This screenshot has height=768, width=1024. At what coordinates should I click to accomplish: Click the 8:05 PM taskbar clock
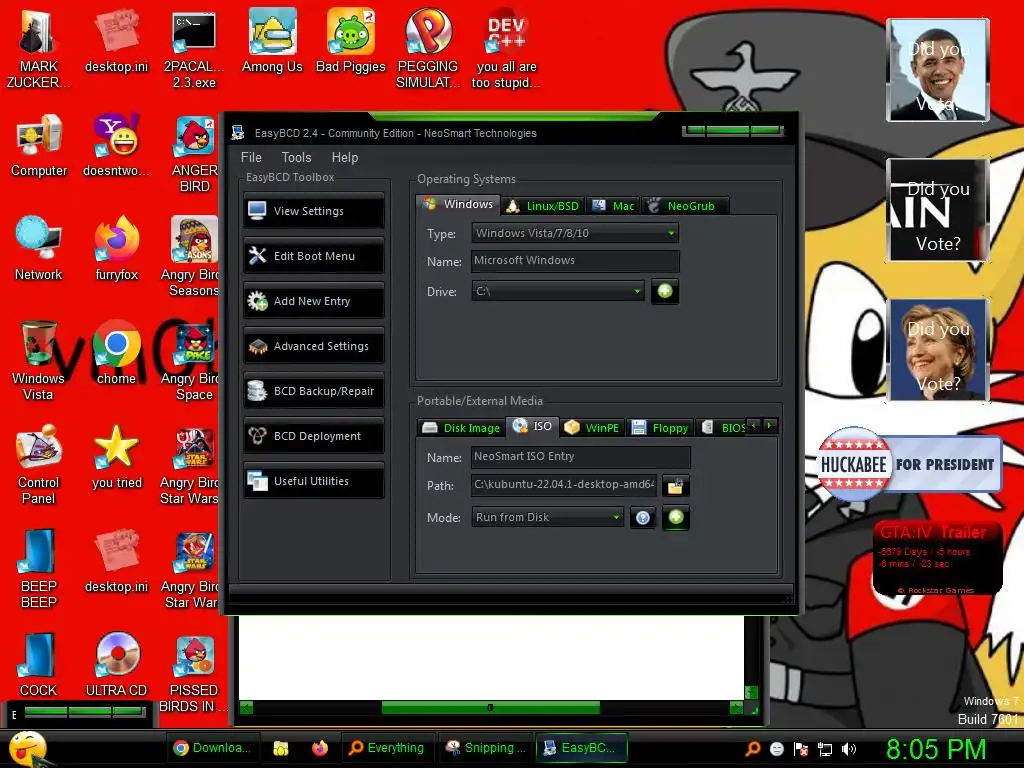pos(936,749)
